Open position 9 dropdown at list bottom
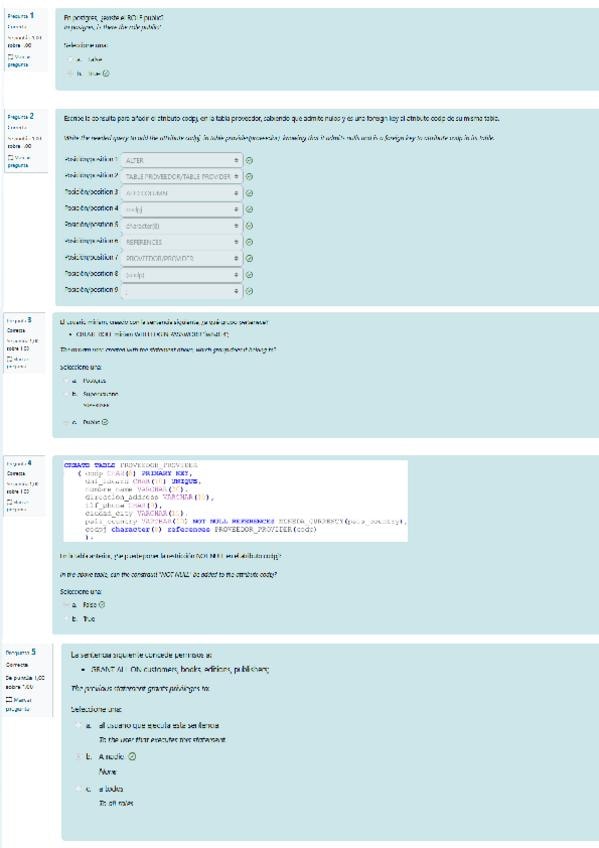 [x=182, y=291]
